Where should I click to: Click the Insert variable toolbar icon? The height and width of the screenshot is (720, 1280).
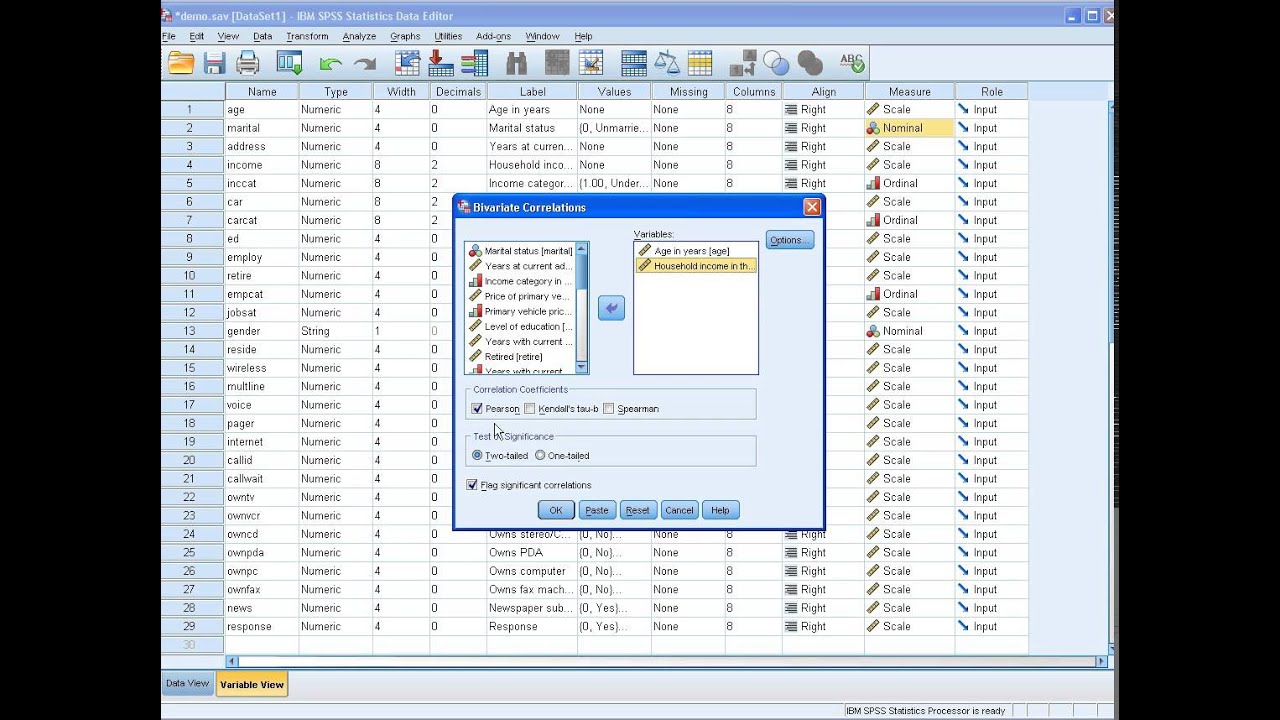coord(591,63)
